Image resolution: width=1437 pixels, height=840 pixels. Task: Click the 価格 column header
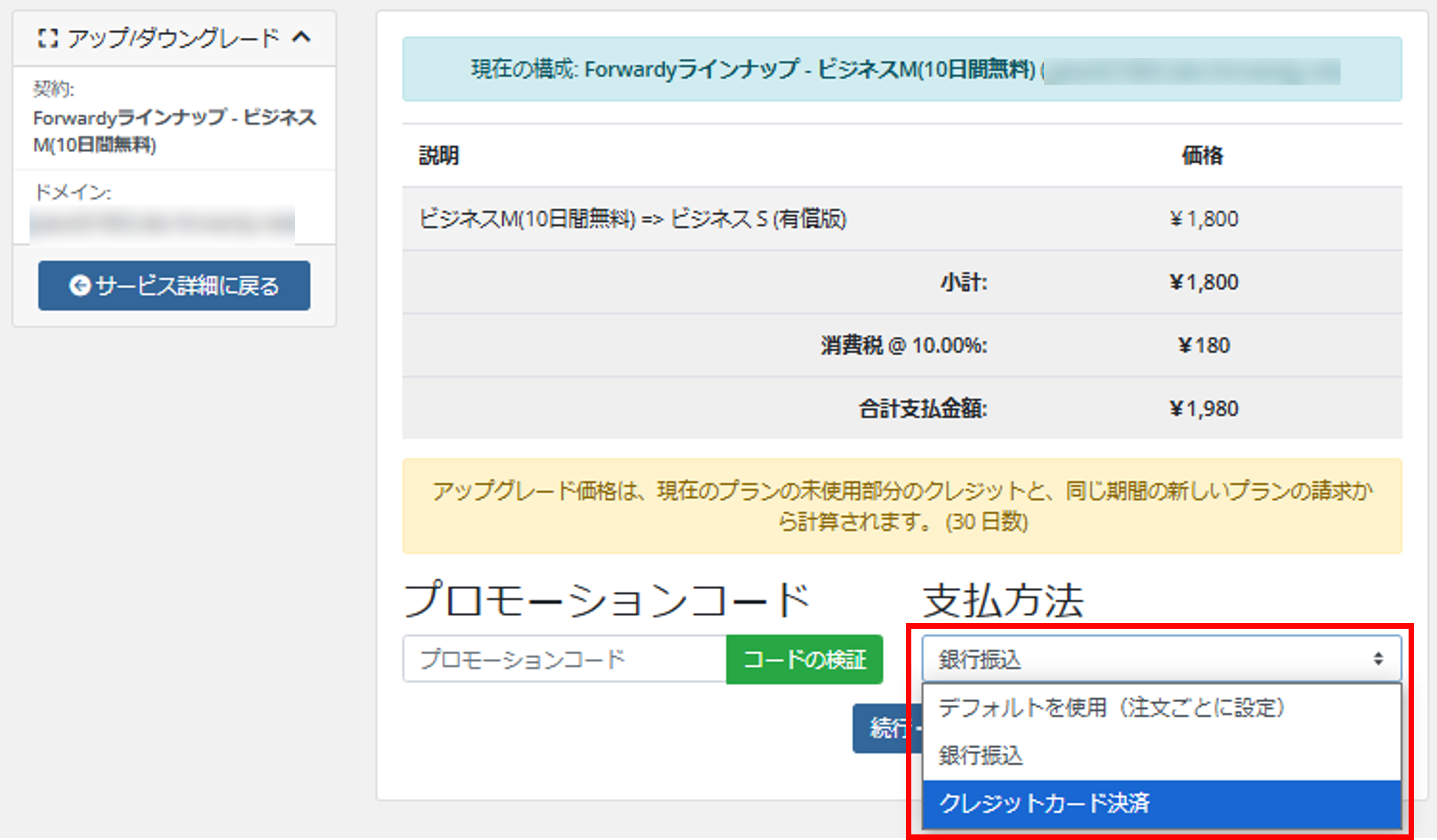point(1203,155)
